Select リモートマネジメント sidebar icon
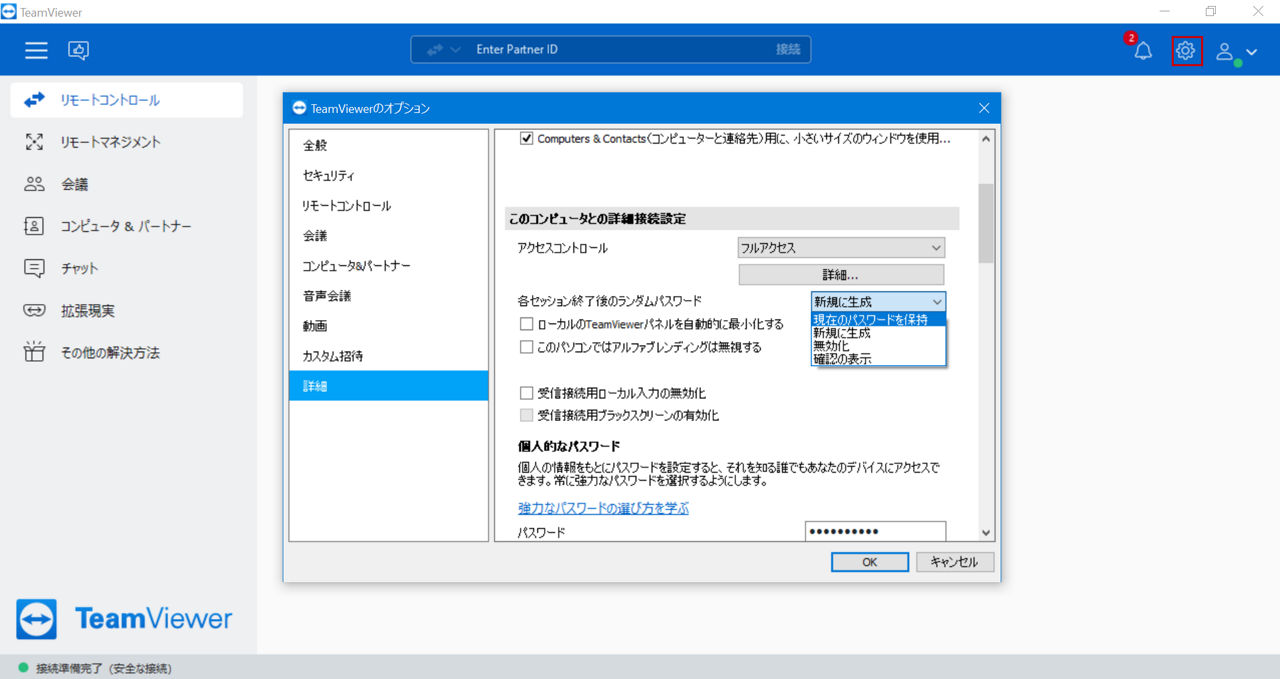Screen dimensions: 1280x679 pos(35,142)
